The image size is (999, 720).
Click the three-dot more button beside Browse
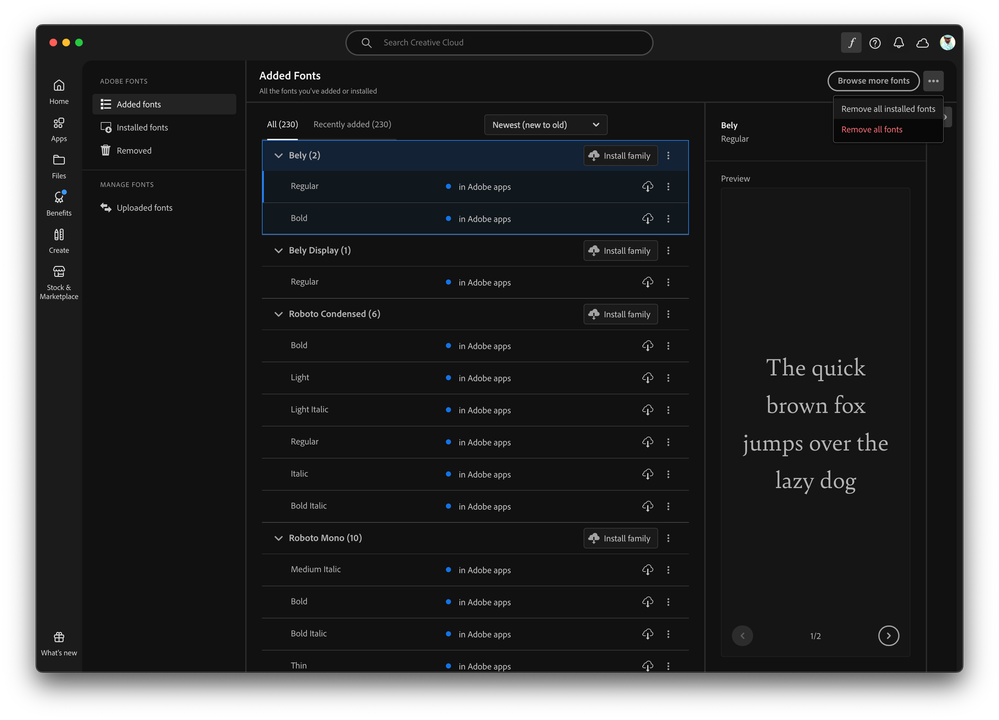click(x=933, y=81)
